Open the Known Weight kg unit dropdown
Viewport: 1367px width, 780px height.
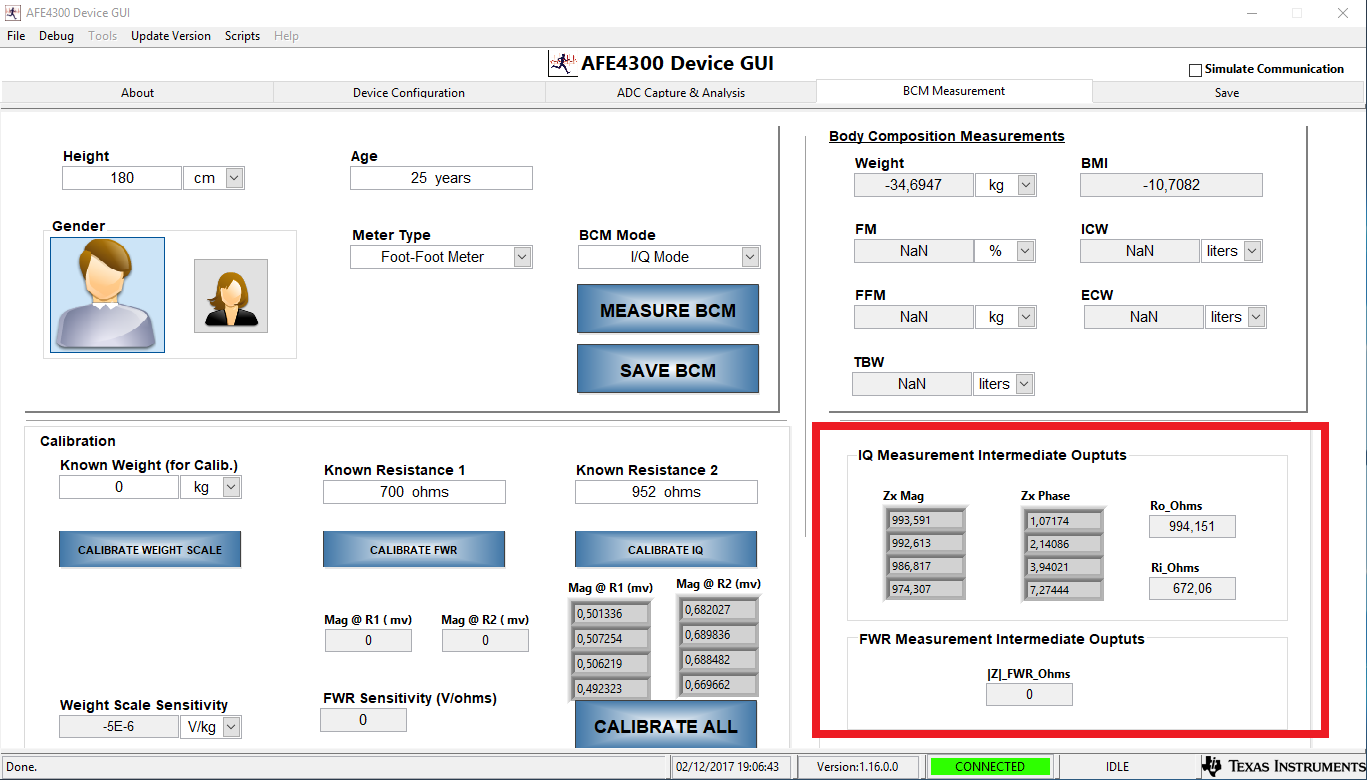(x=231, y=487)
